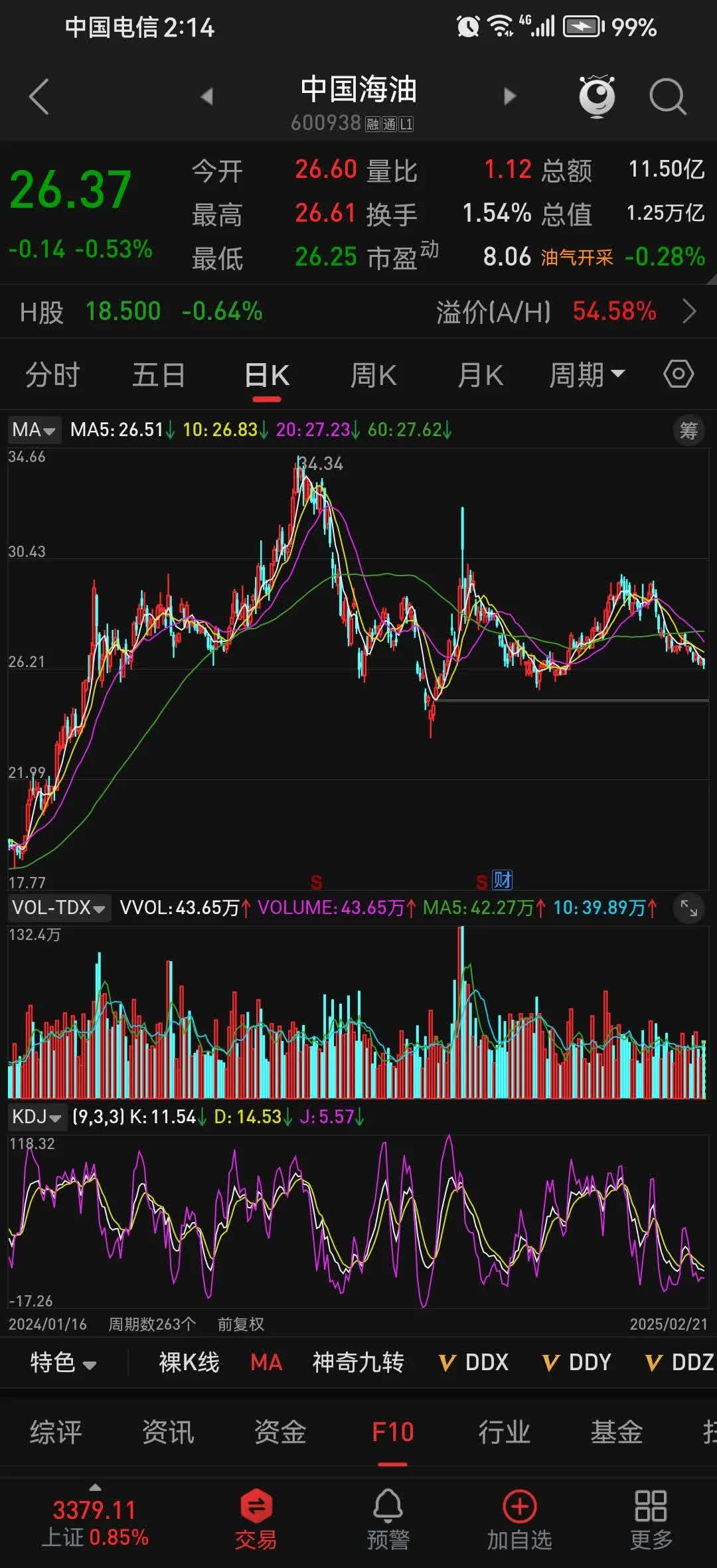Open the VOL-TDX indicator dropdown
The height and width of the screenshot is (1568, 717).
pos(58,908)
